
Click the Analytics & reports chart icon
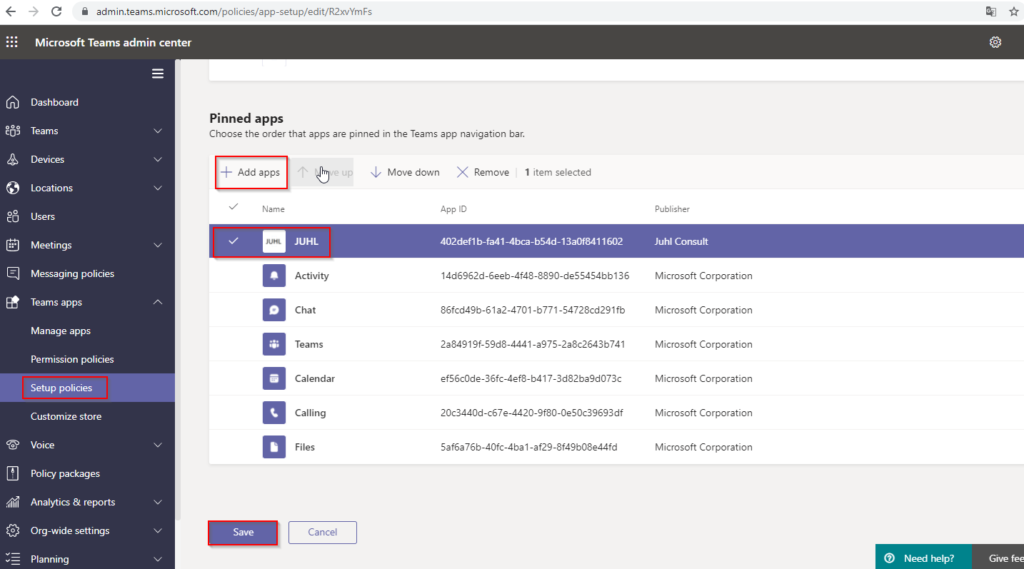tap(12, 502)
